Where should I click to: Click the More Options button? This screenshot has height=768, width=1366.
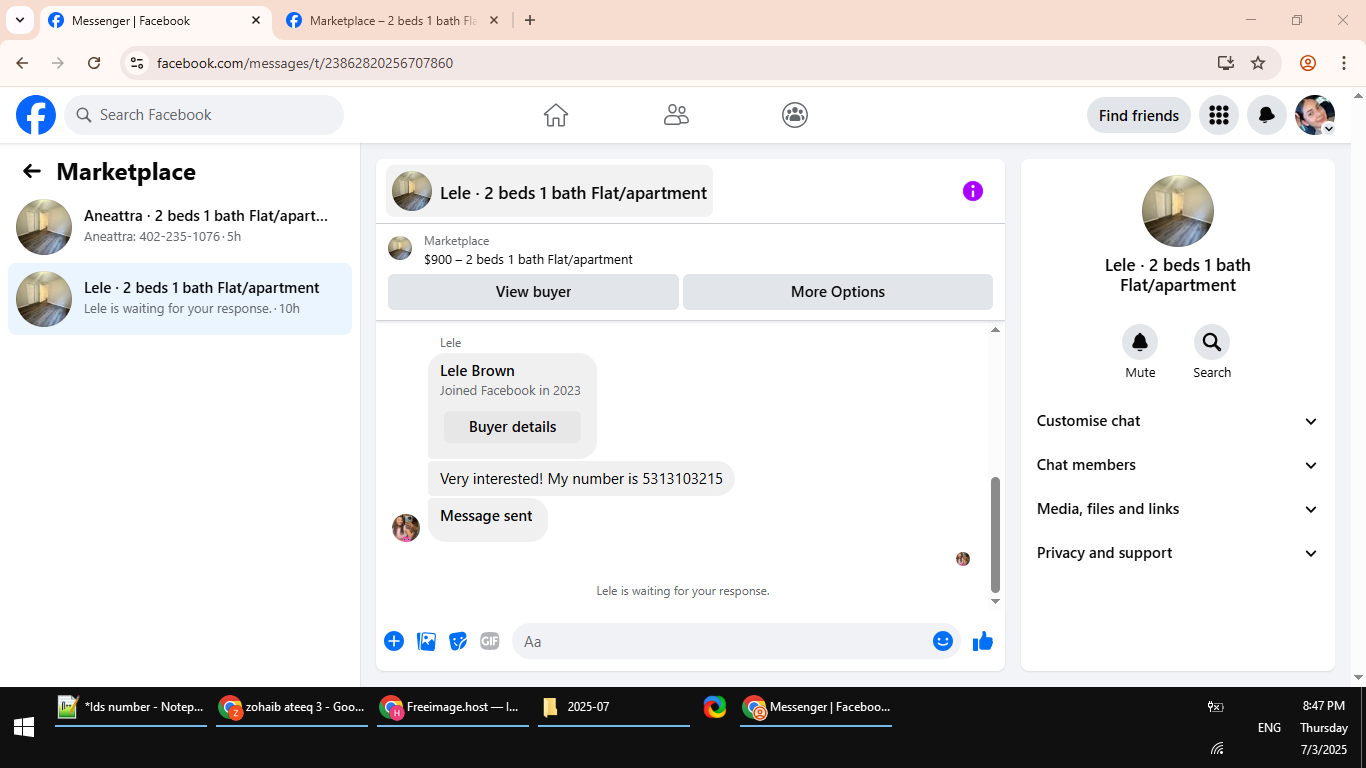838,292
